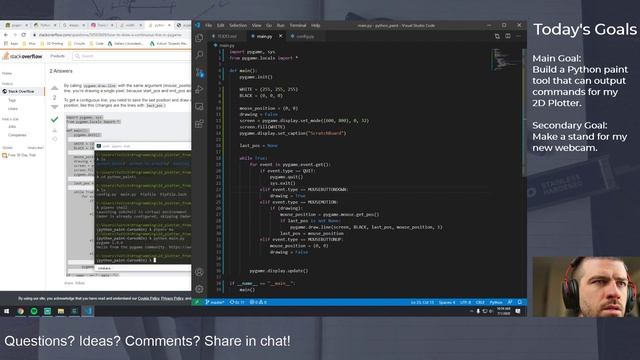Open the Windows Start menu

pos(7,311)
